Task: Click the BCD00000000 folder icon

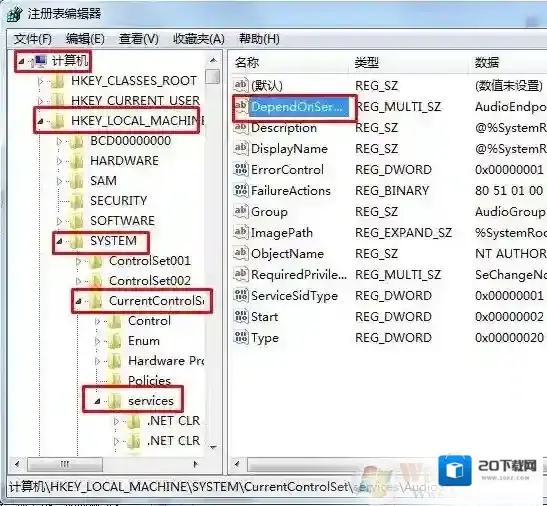Action: click(x=77, y=141)
